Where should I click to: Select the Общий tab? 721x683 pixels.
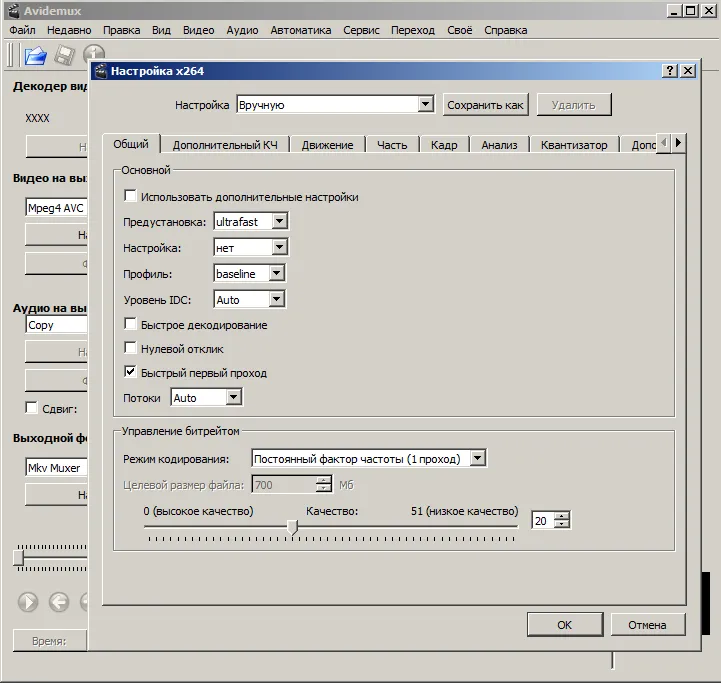pos(131,144)
